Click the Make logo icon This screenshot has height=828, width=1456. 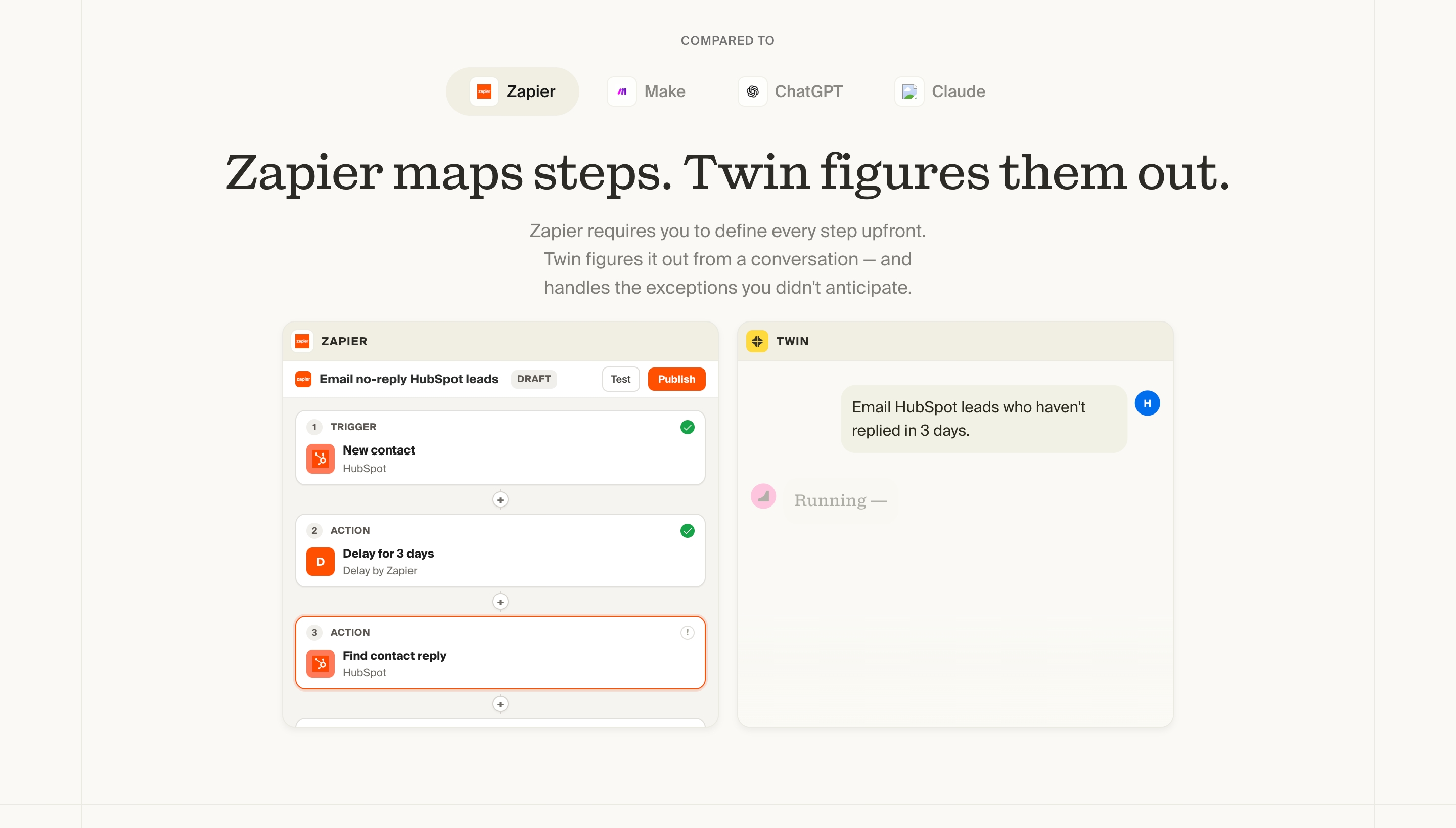click(x=622, y=91)
